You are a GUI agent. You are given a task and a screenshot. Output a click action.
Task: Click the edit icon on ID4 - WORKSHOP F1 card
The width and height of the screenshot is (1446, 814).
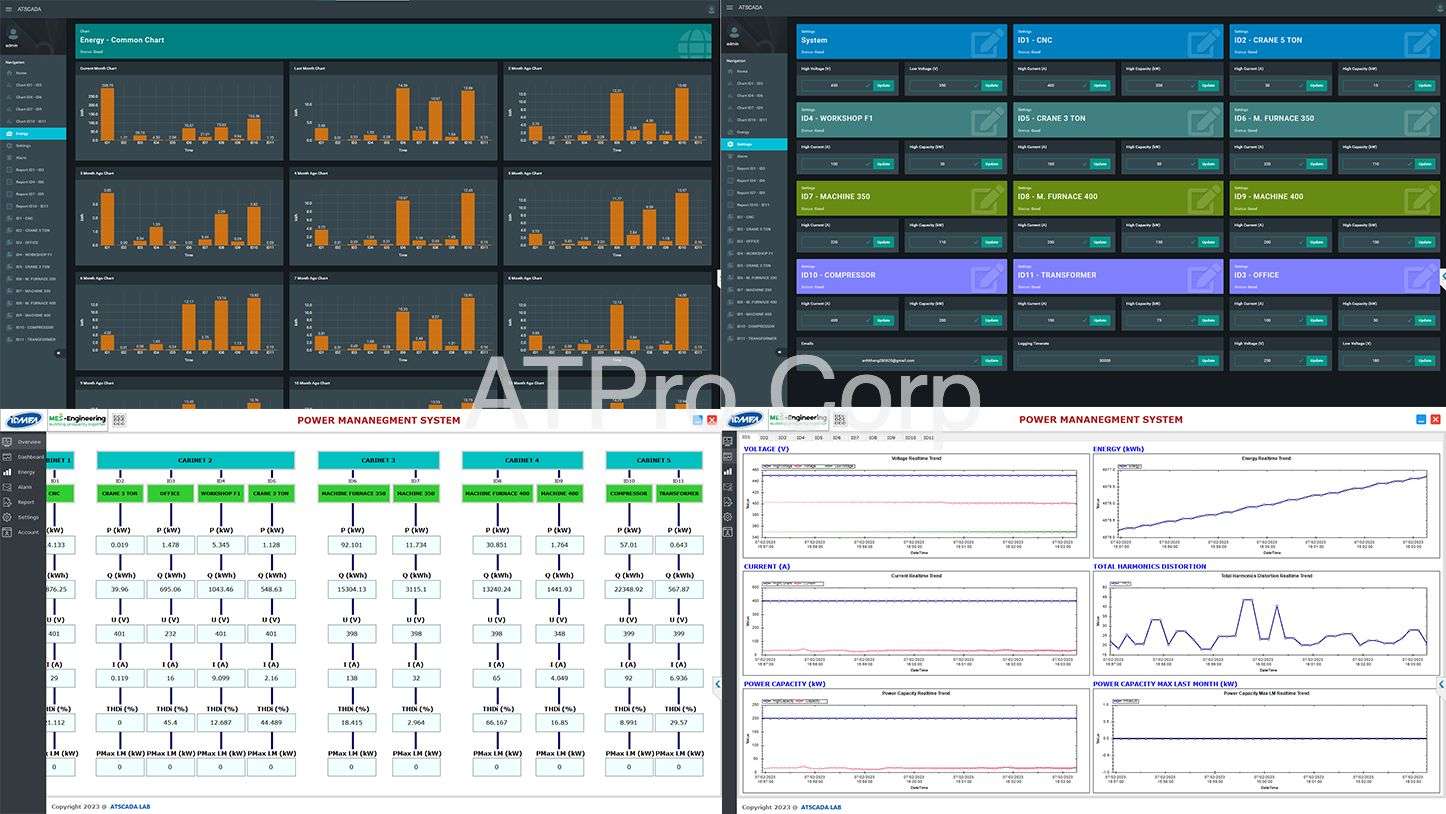click(x=988, y=121)
